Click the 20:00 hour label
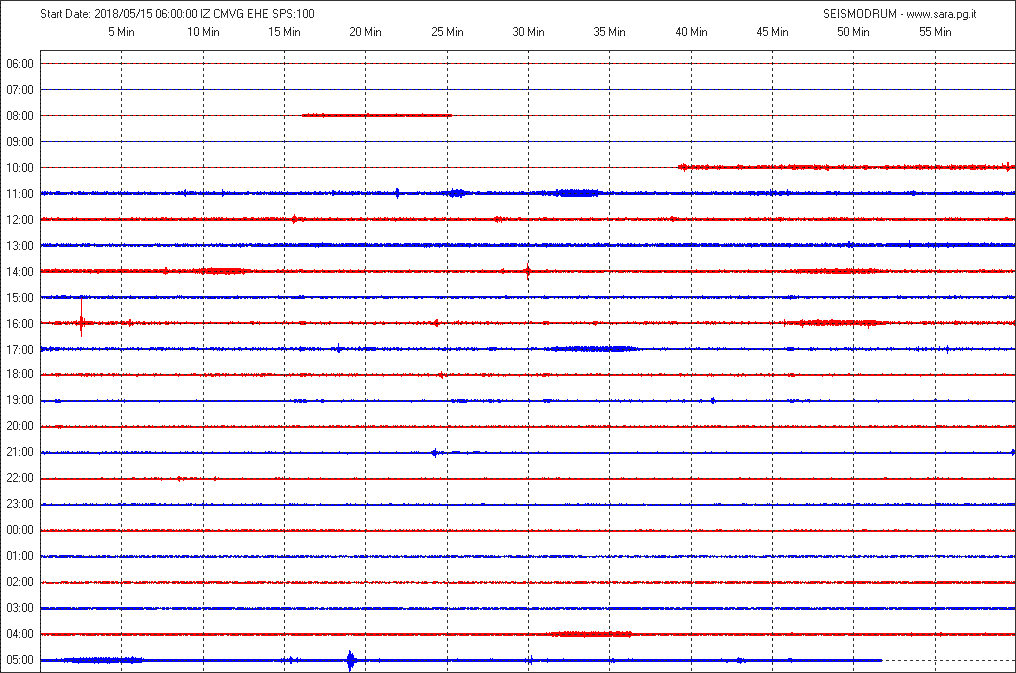This screenshot has height=673, width=1016. 20,426
